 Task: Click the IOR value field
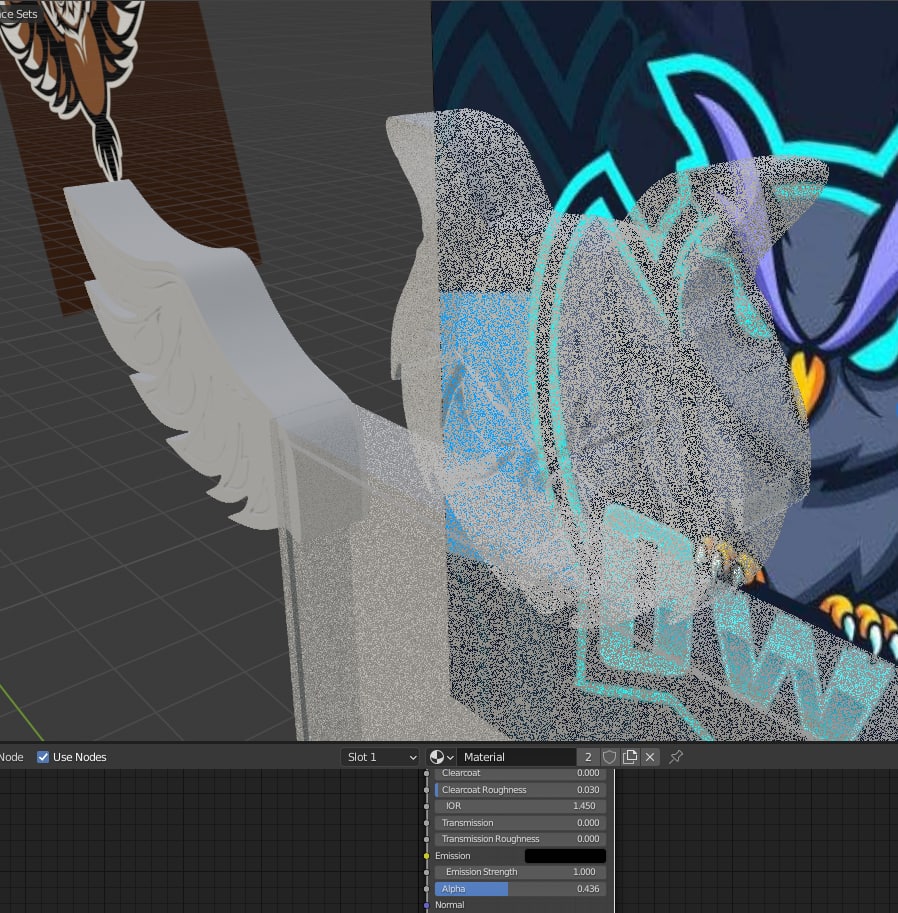pos(521,806)
